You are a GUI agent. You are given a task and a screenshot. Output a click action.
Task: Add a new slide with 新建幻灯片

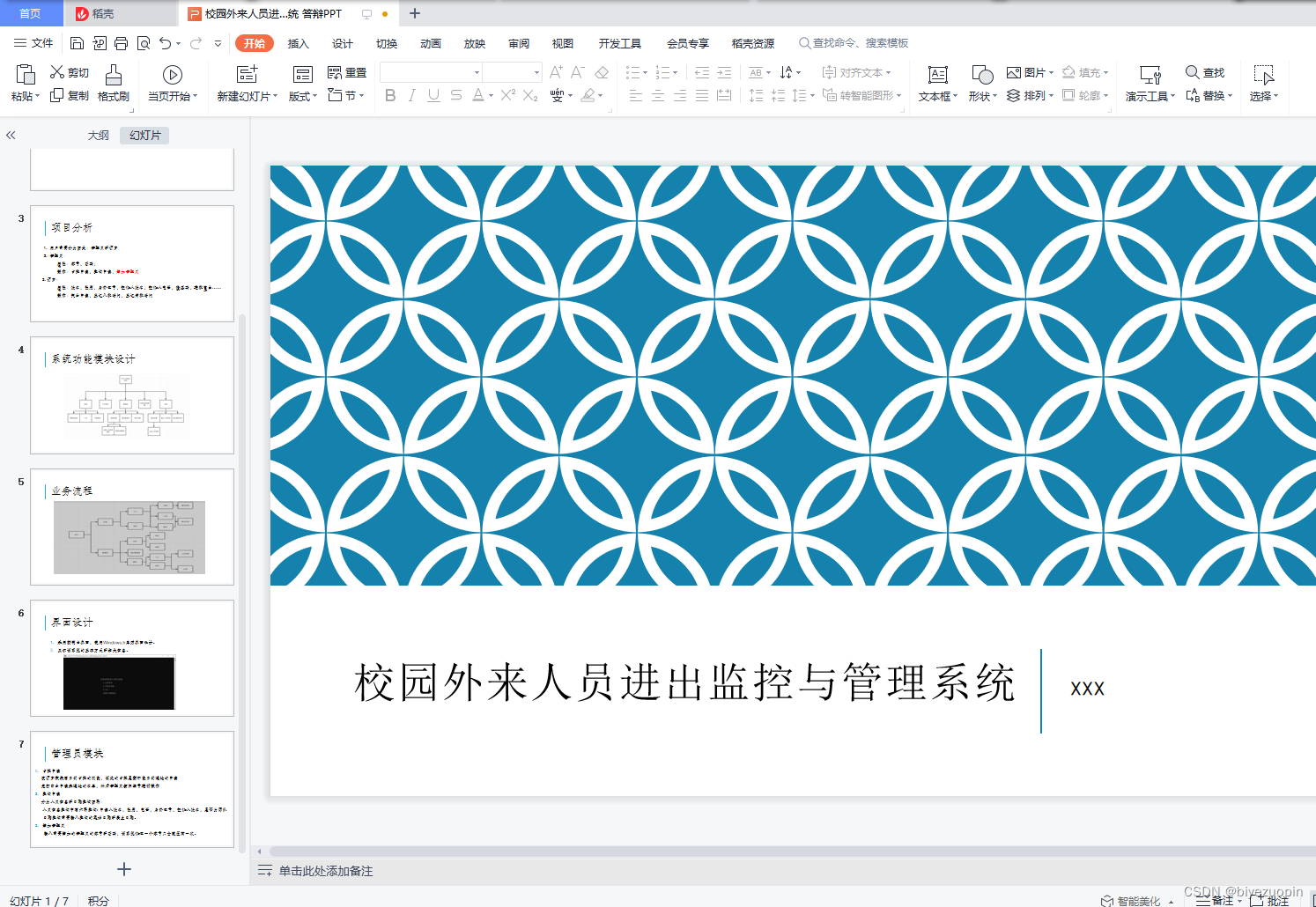click(248, 84)
